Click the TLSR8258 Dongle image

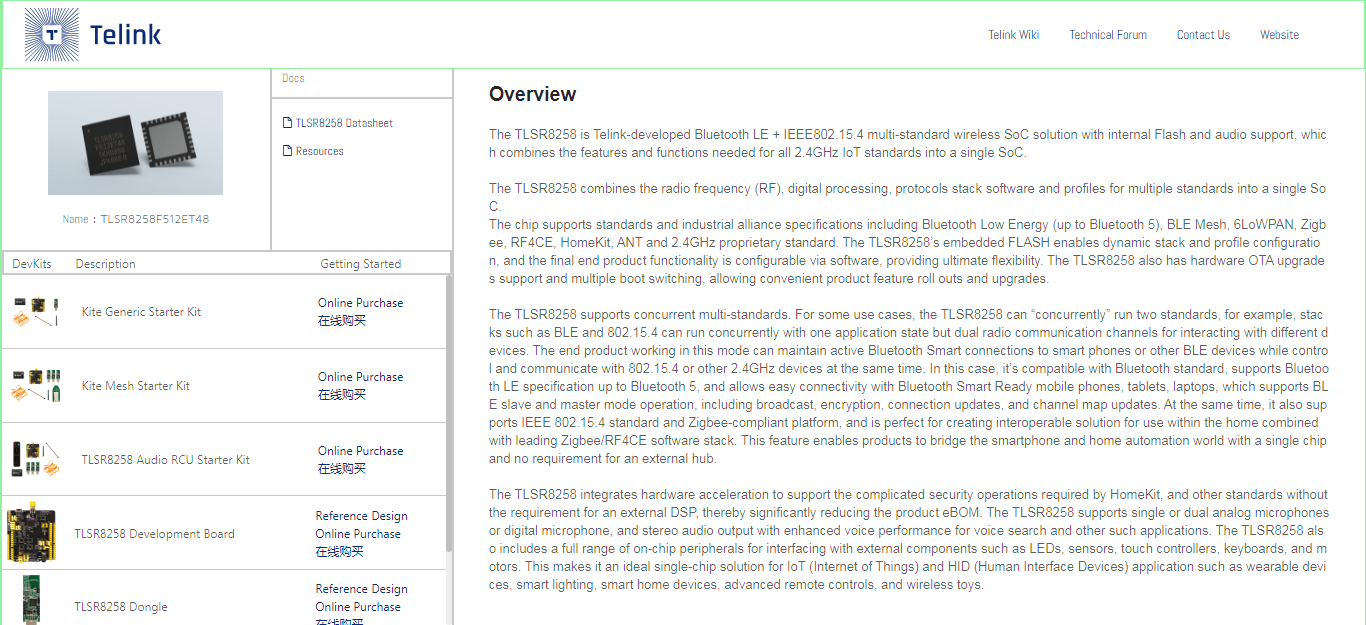[x=31, y=600]
